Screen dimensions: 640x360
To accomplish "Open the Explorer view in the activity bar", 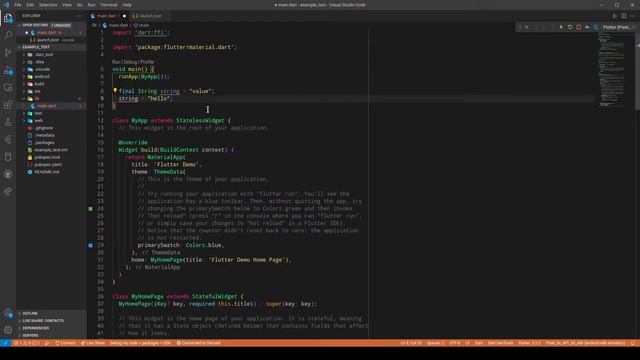I will (8, 18).
